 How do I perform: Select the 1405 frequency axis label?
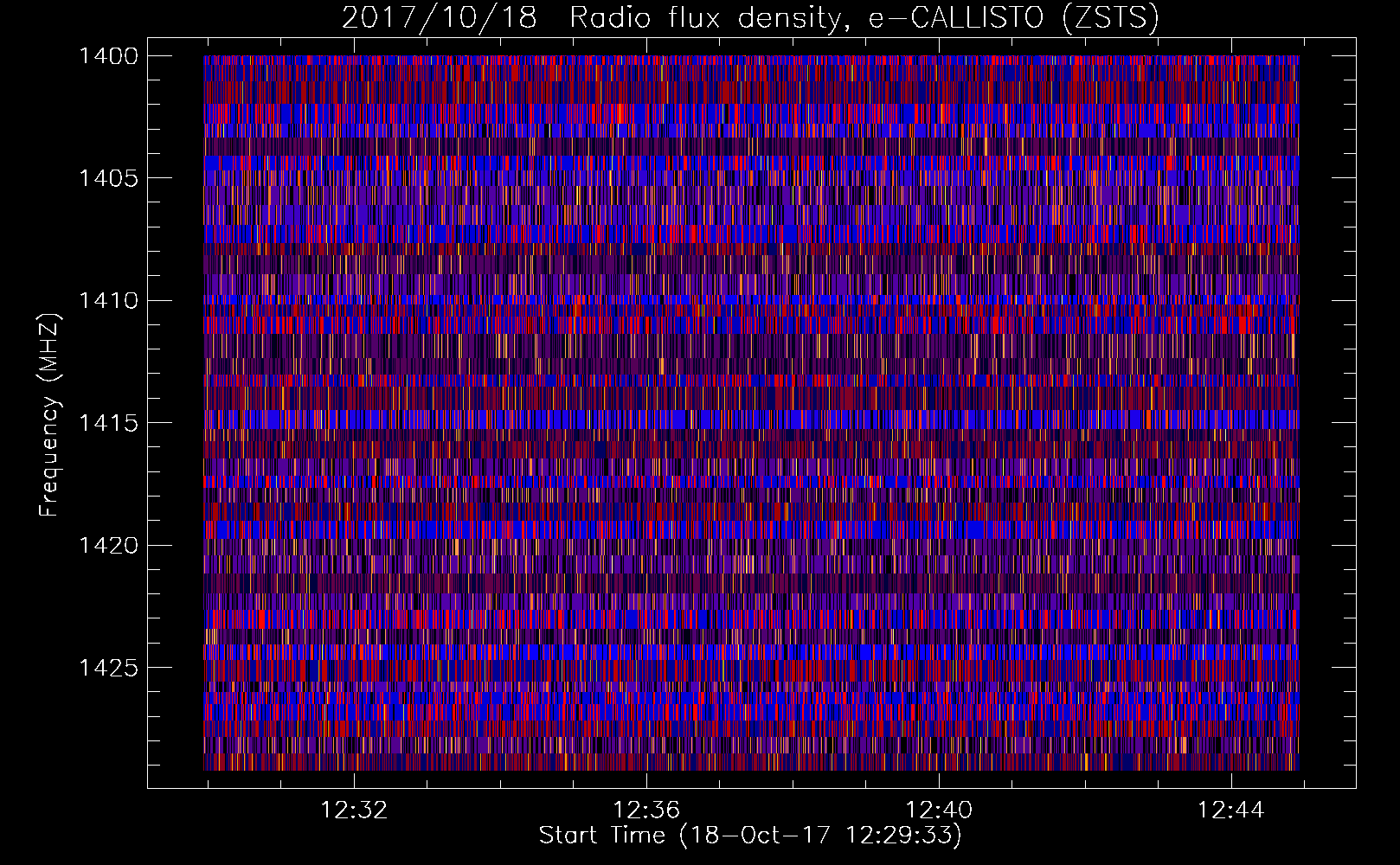pos(108,178)
